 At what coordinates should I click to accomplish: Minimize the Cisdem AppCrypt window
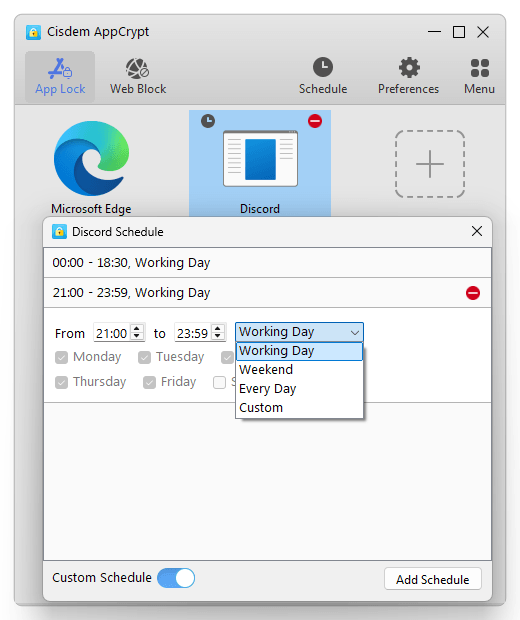434,32
